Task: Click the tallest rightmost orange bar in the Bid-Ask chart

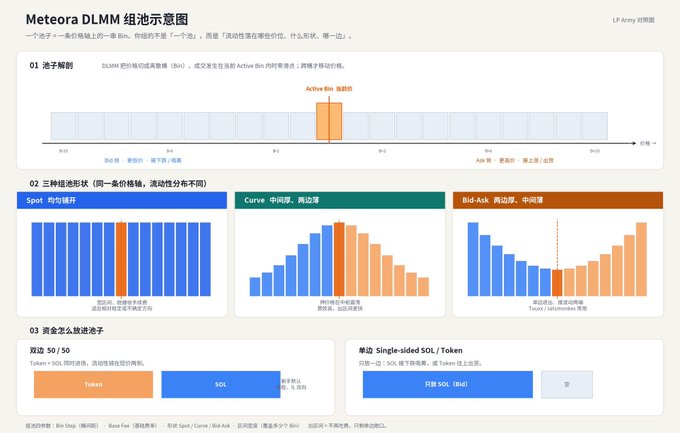Action: (x=641, y=259)
